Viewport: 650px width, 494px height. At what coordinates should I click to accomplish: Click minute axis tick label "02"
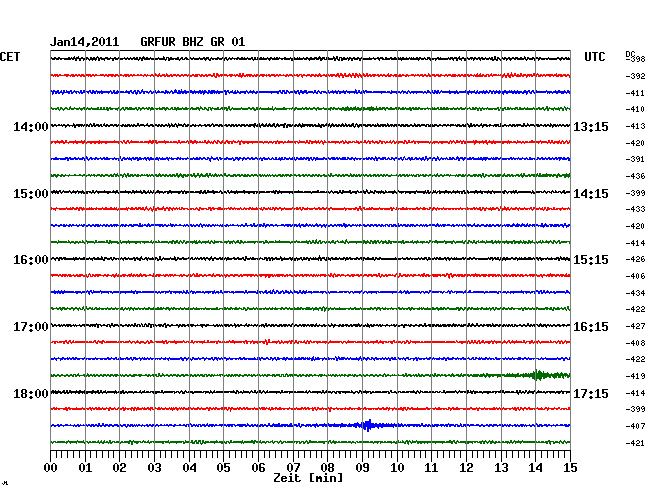click(x=119, y=468)
